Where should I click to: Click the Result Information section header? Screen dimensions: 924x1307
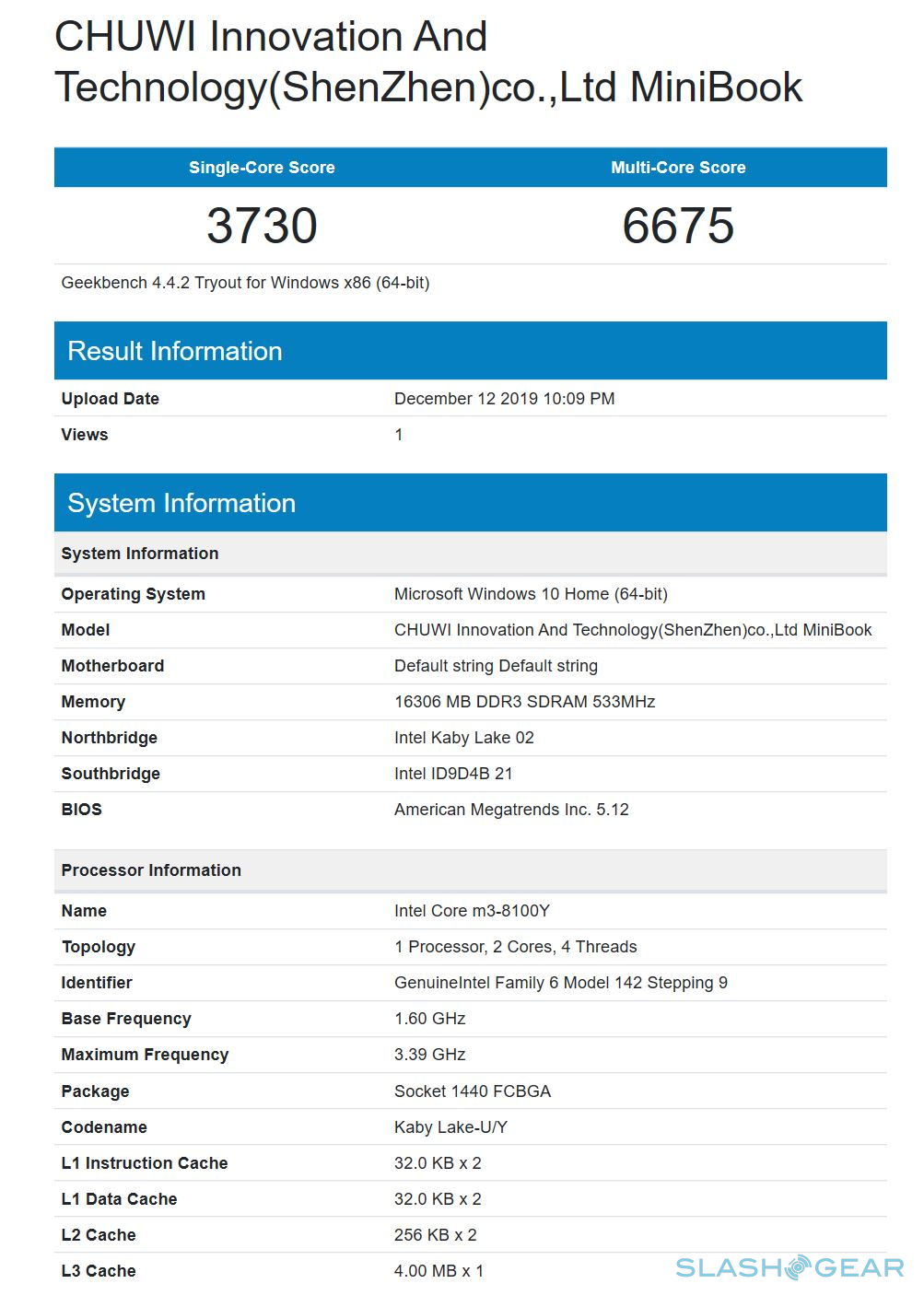click(x=175, y=351)
